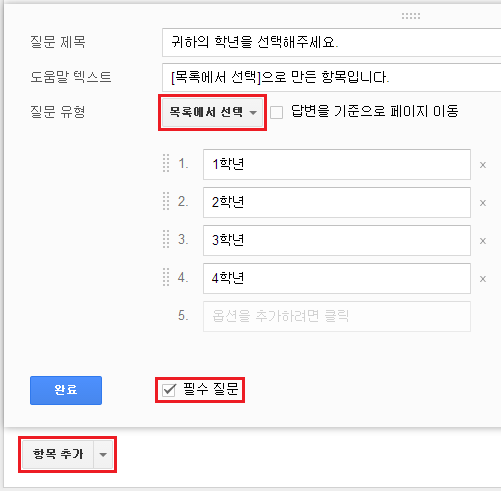Click the drag handle beside option 3

pos(166,239)
